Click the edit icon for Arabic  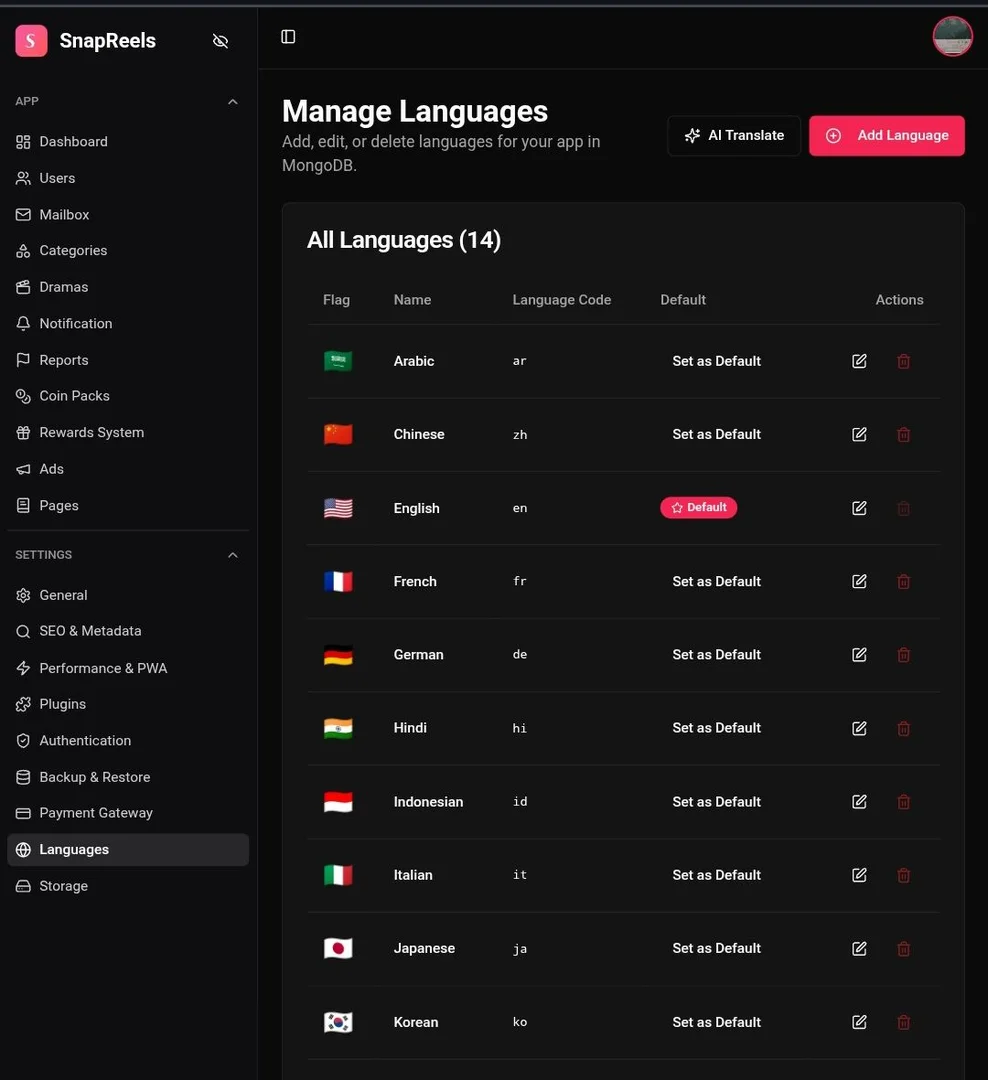pyautogui.click(x=859, y=361)
